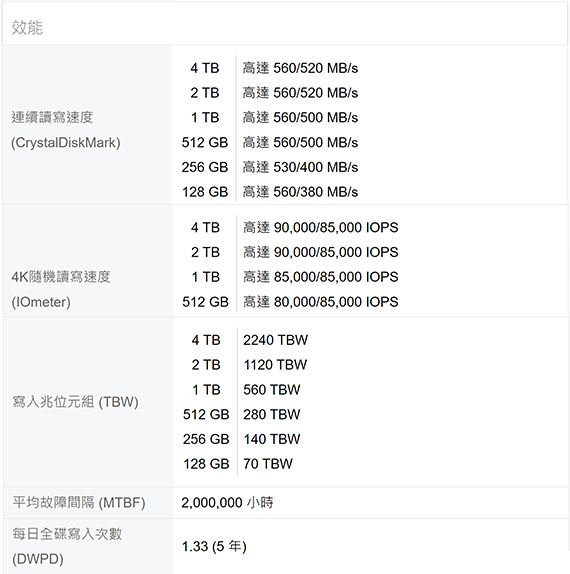Select the 256 GB 530/400 MB/s row
Image resolution: width=570 pixels, height=574 pixels.
[x=270, y=167]
